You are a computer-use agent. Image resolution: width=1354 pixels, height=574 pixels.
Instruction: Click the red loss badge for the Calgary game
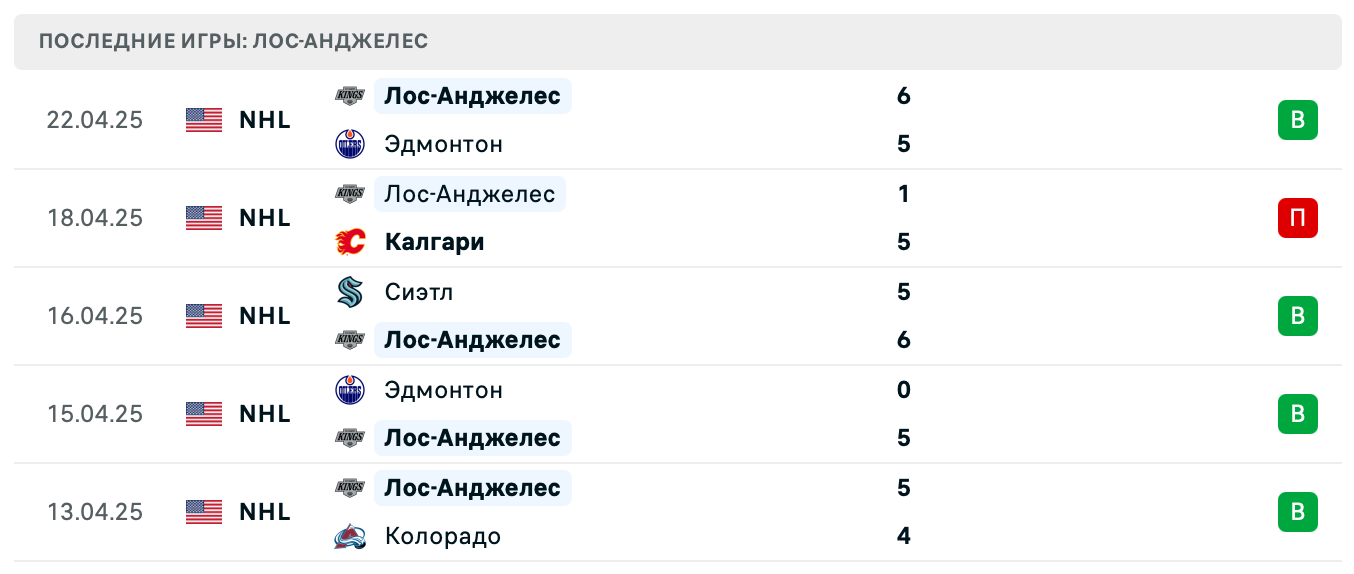1297,218
